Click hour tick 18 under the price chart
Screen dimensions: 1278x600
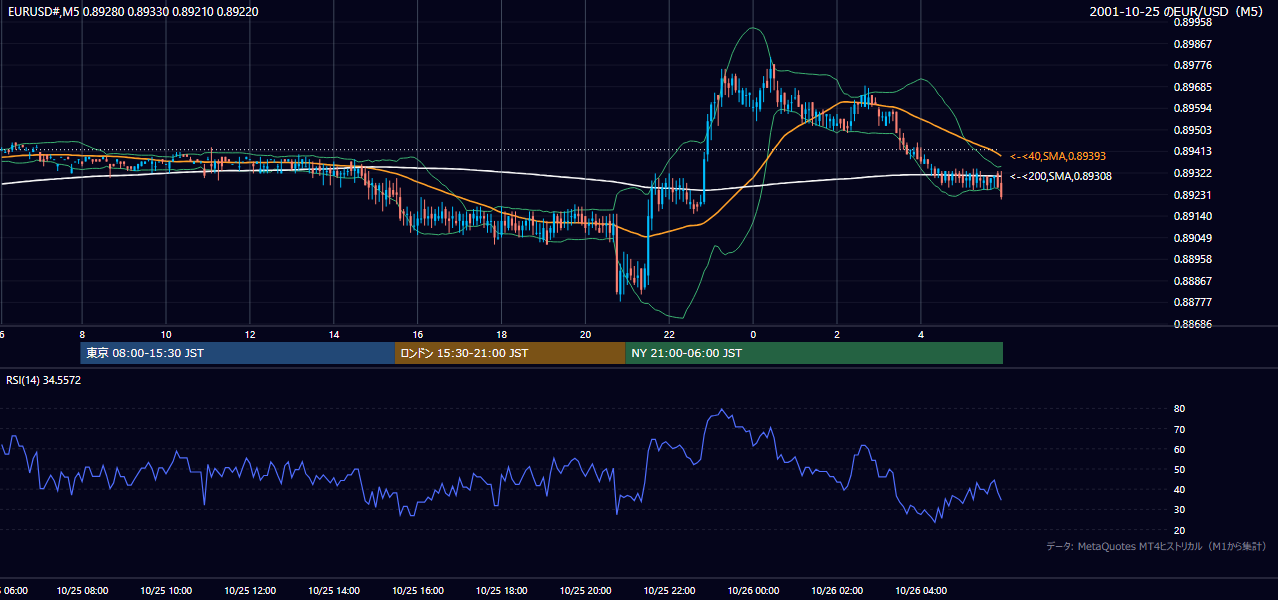pyautogui.click(x=501, y=335)
